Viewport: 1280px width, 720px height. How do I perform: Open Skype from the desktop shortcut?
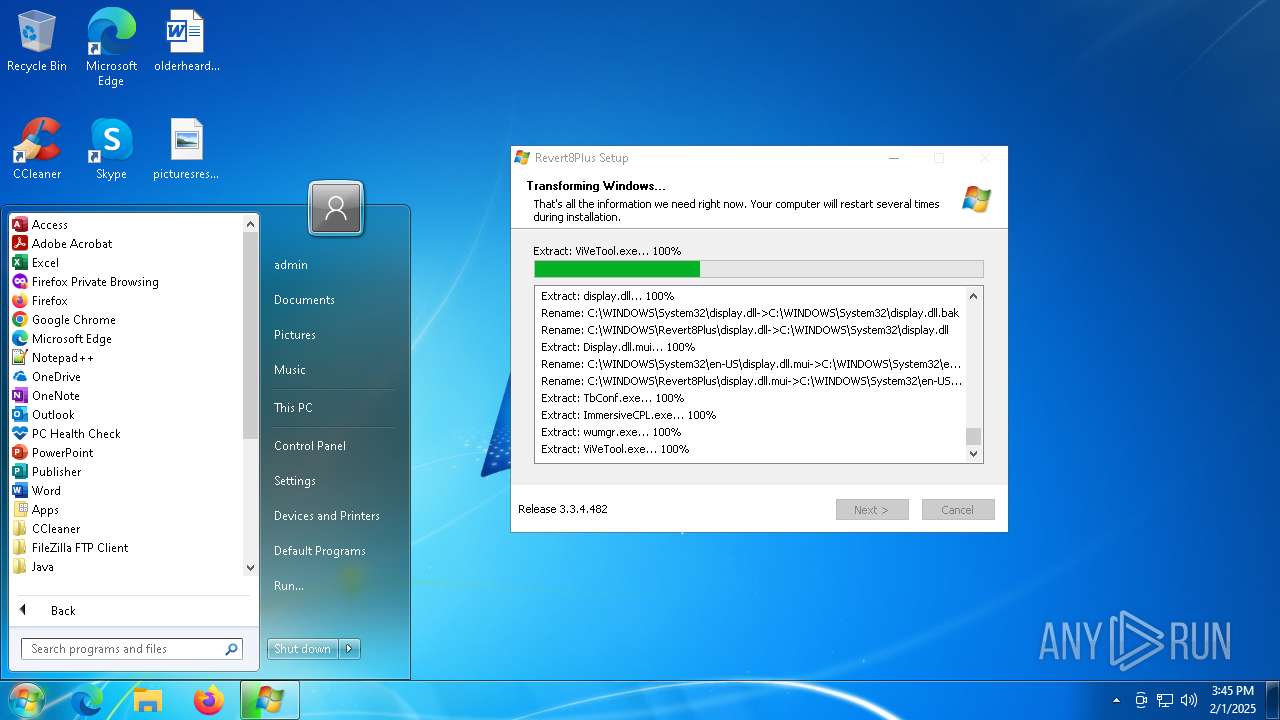[x=111, y=149]
